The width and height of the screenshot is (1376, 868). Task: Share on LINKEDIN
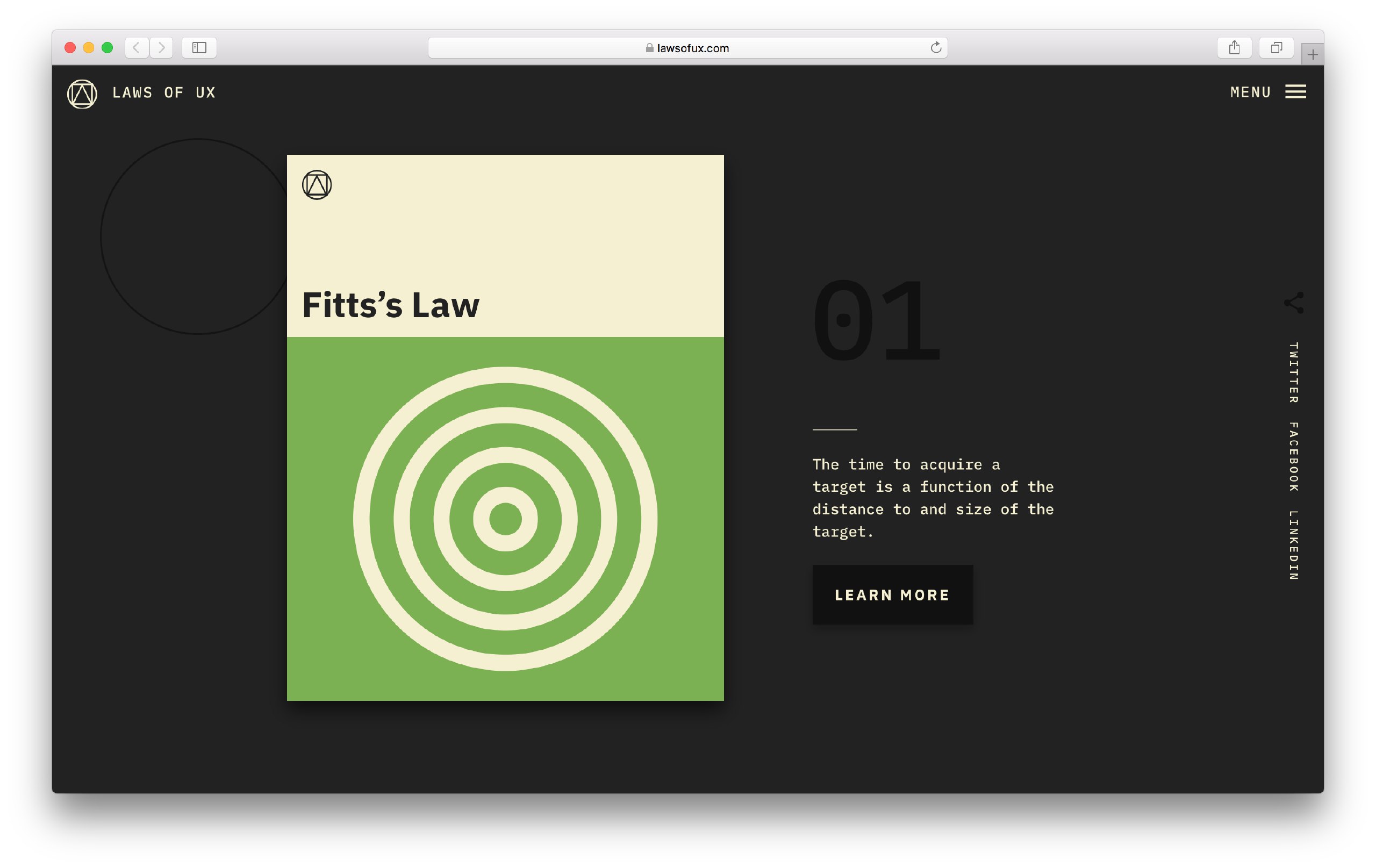pos(1294,545)
